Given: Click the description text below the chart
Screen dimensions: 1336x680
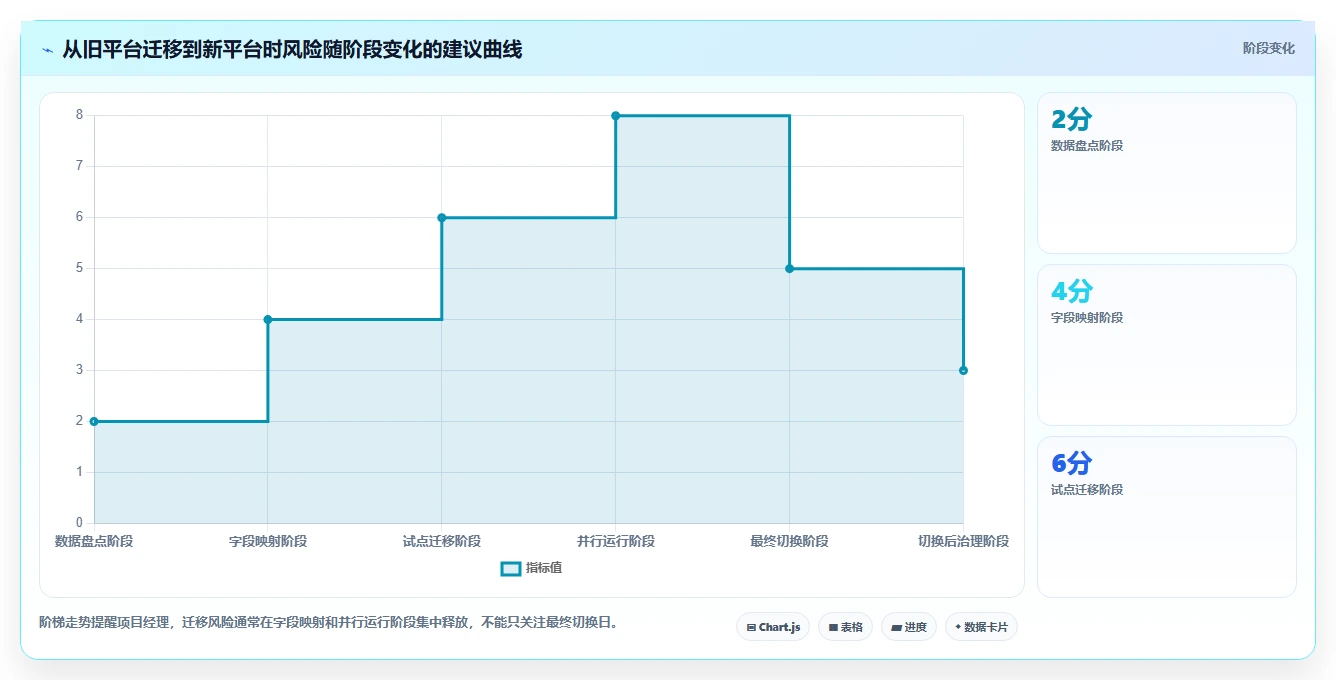Looking at the screenshot, I should (332, 622).
